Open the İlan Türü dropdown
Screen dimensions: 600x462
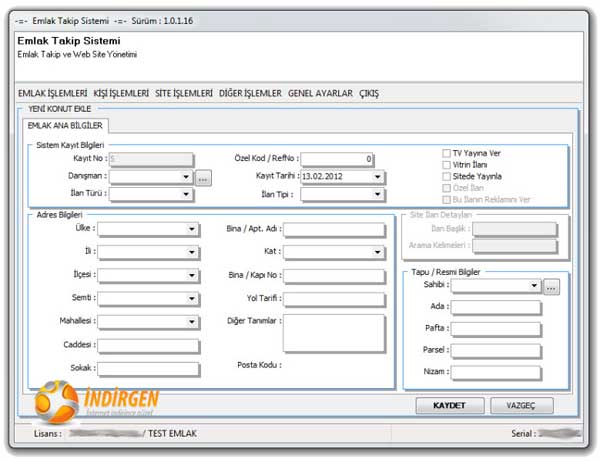click(186, 194)
